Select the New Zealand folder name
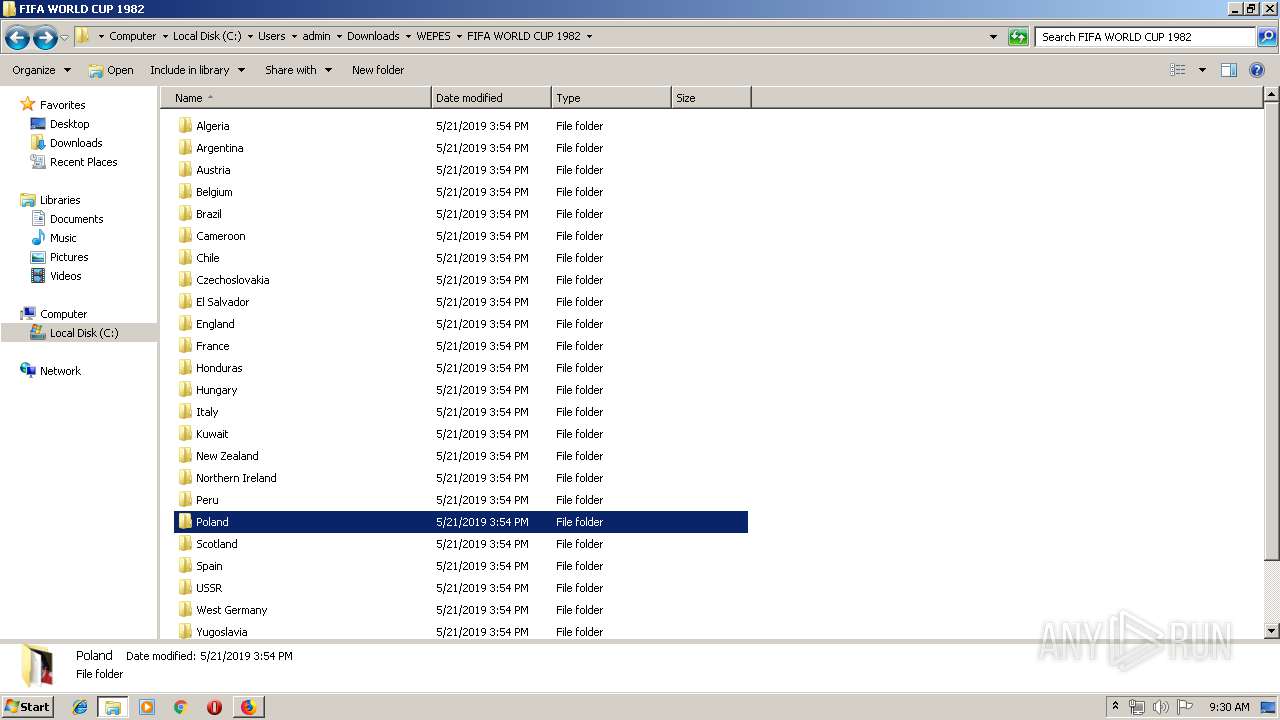Screen dimensions: 1280x720 tap(227, 456)
